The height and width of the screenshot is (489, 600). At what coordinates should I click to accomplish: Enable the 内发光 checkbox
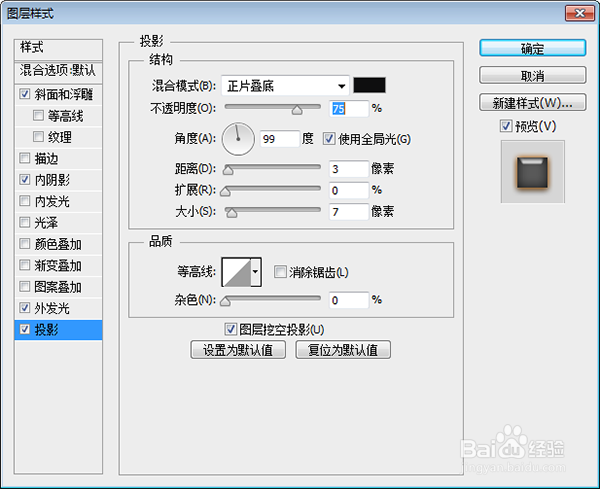coord(25,200)
